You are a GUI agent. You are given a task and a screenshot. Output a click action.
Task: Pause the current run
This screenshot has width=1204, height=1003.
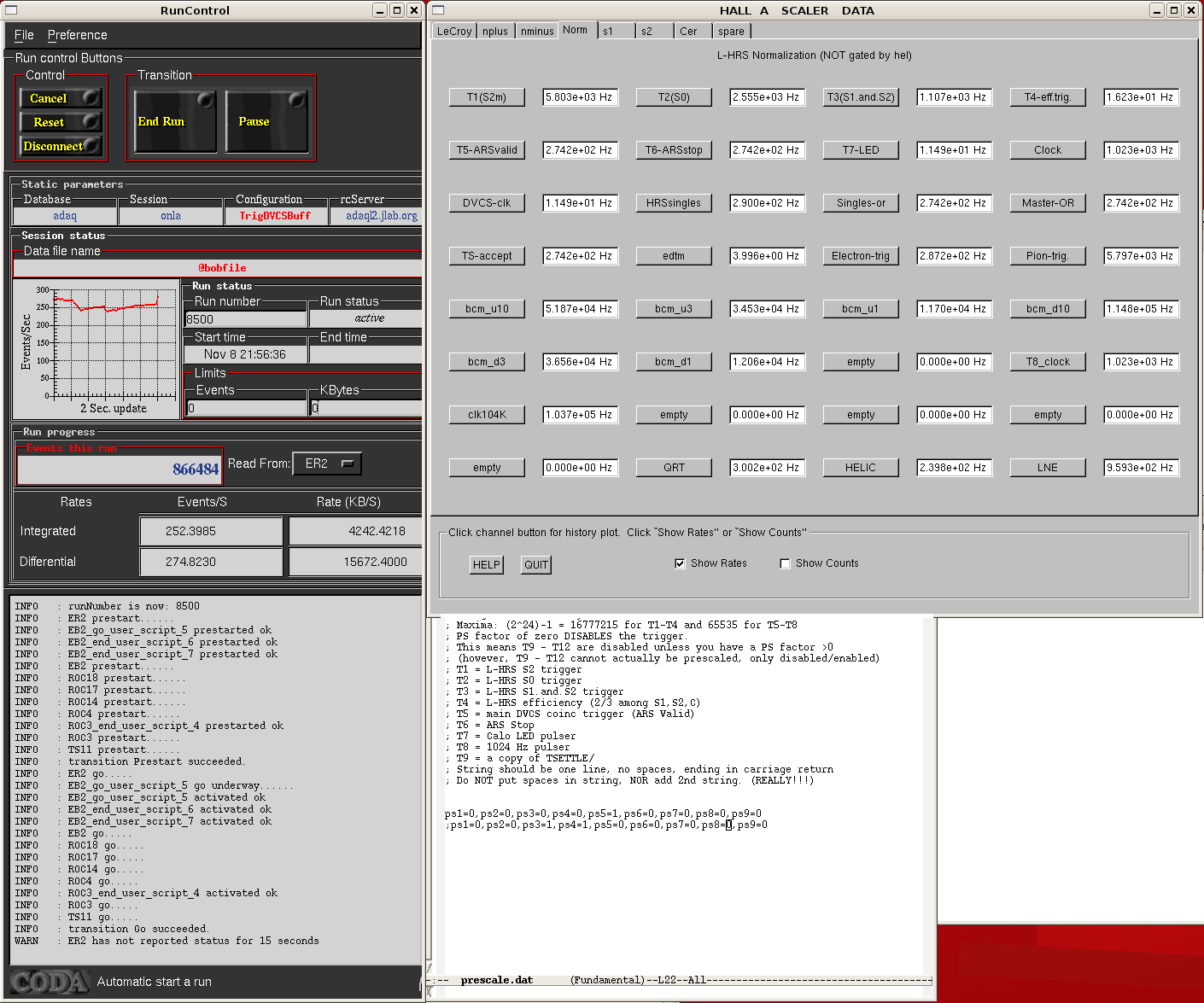(x=266, y=121)
